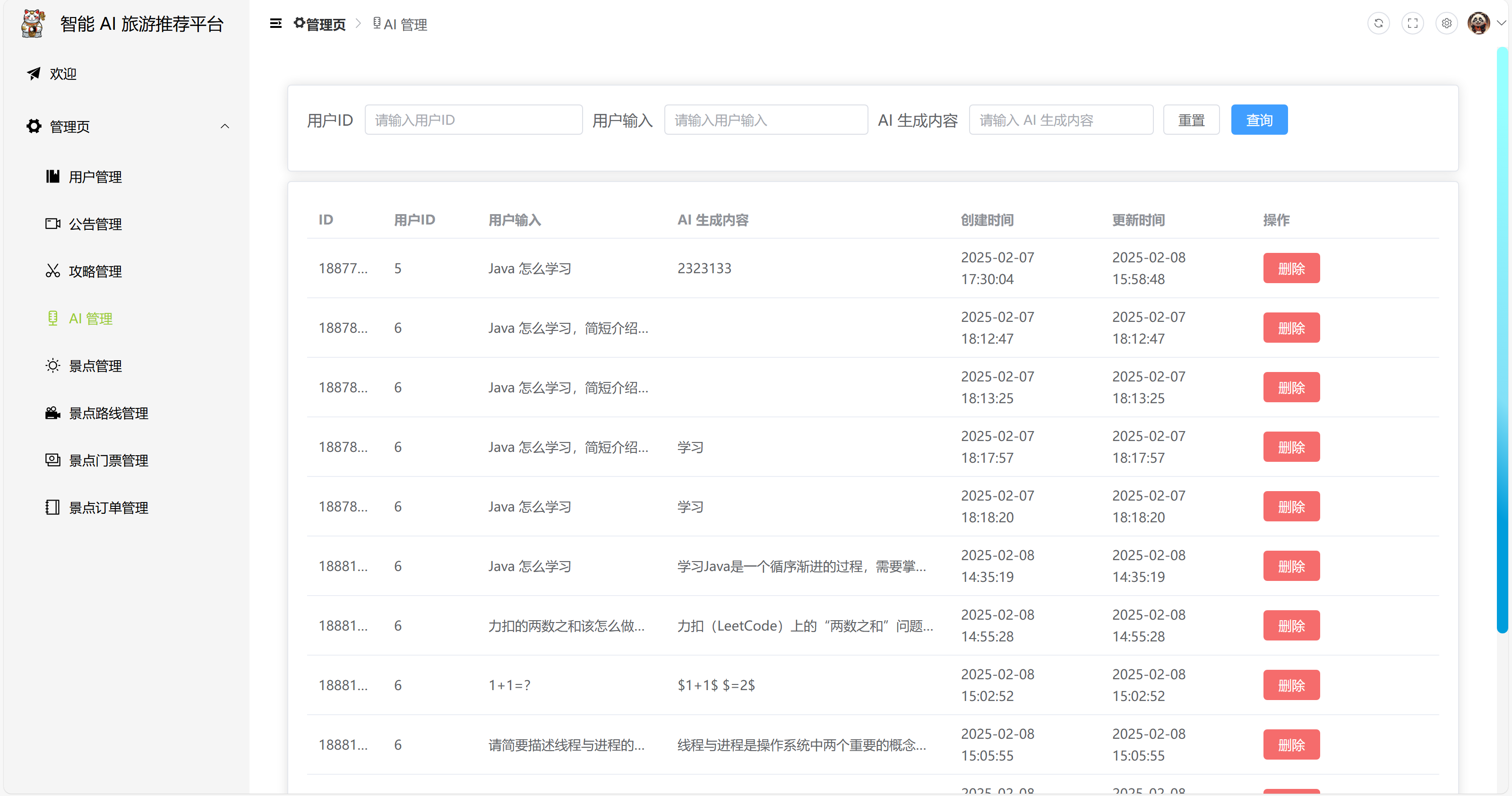Click the 景点门票管理 icon
The height and width of the screenshot is (796, 1512).
(53, 459)
